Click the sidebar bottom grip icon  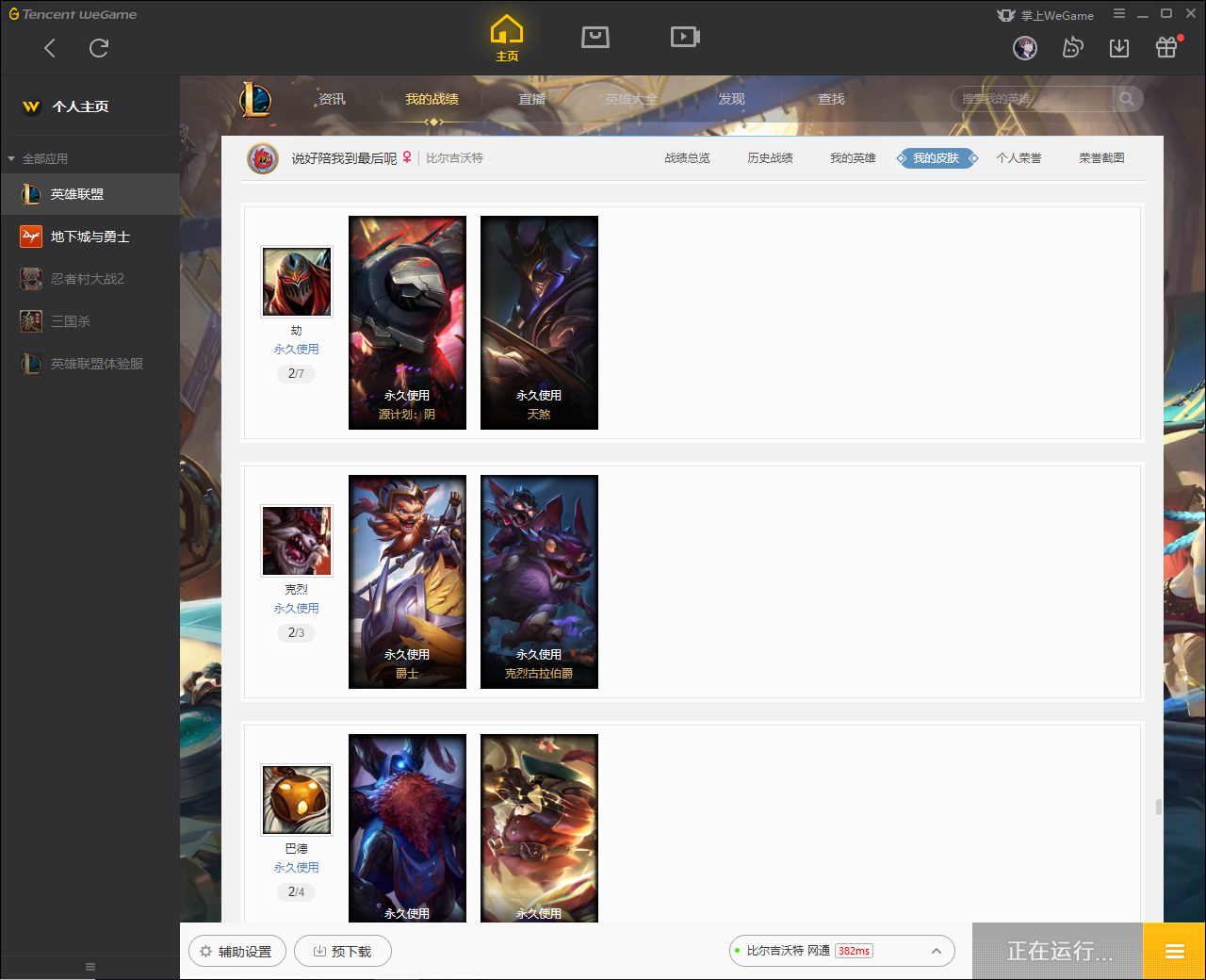click(x=90, y=967)
